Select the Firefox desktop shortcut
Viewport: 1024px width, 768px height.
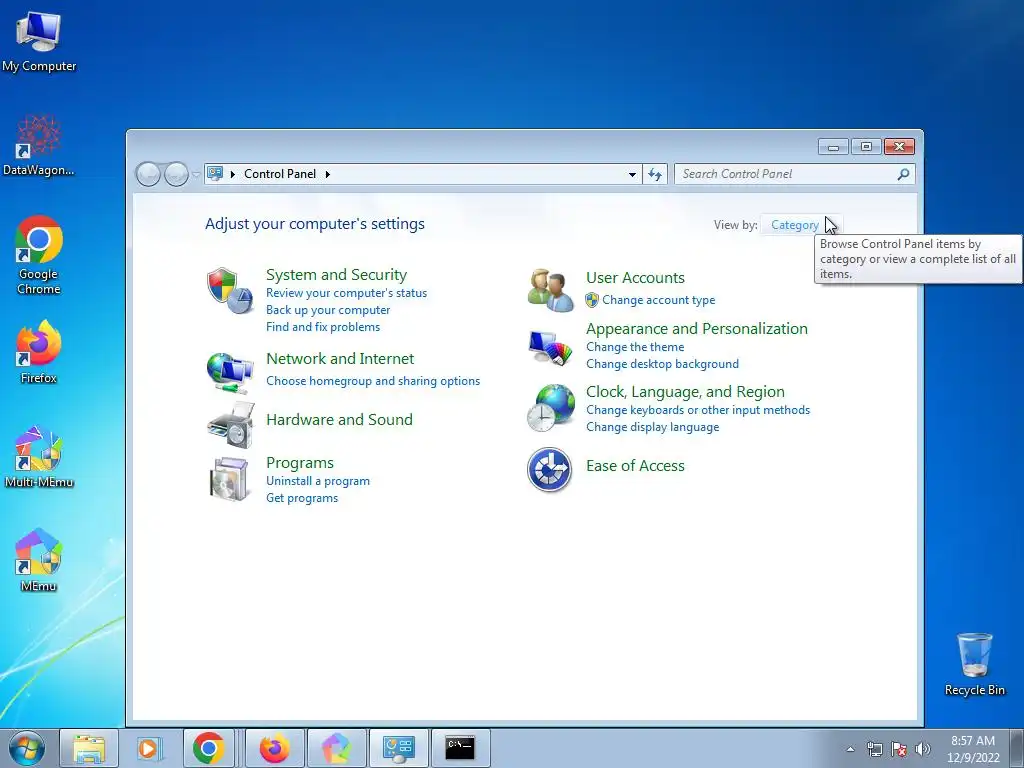point(39,352)
